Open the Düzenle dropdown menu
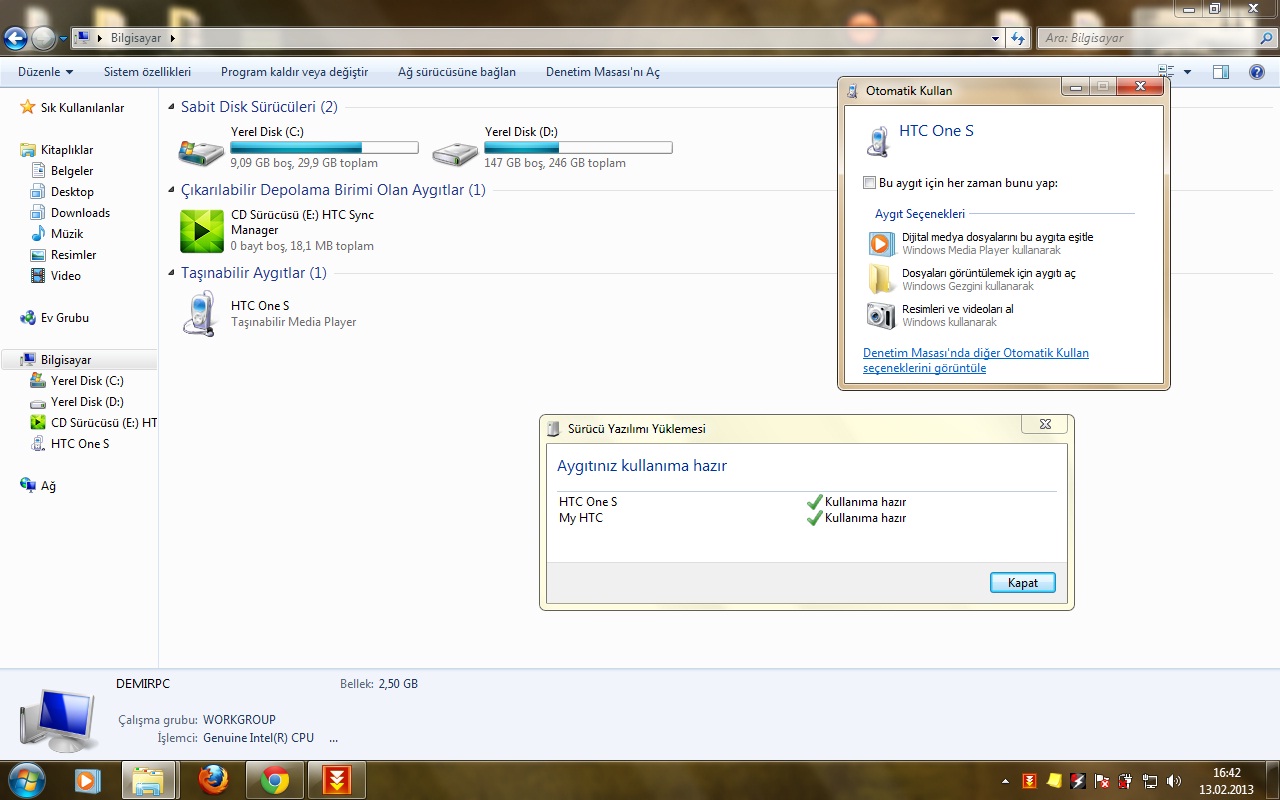Screen dimensions: 1280x800 point(46,72)
